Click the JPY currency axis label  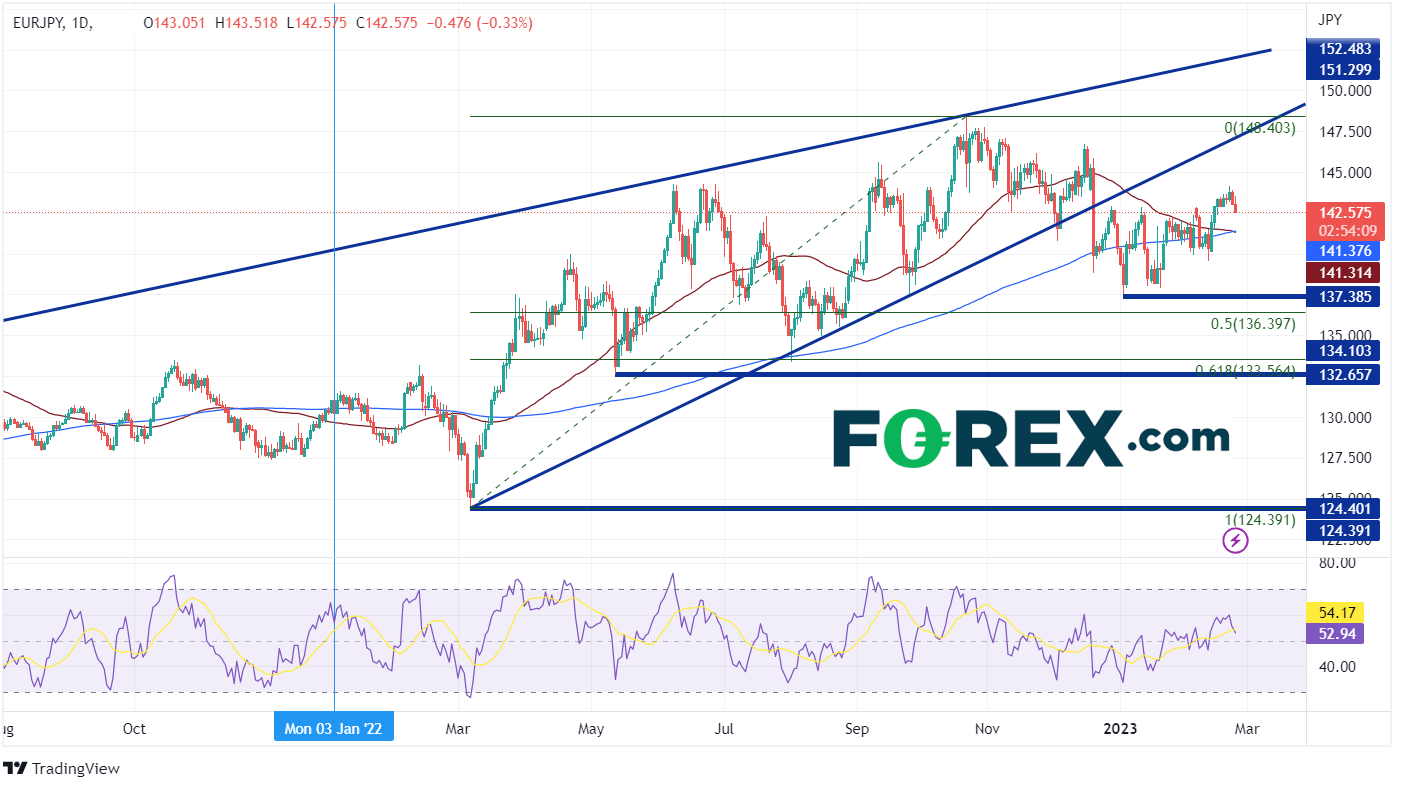[x=1330, y=20]
